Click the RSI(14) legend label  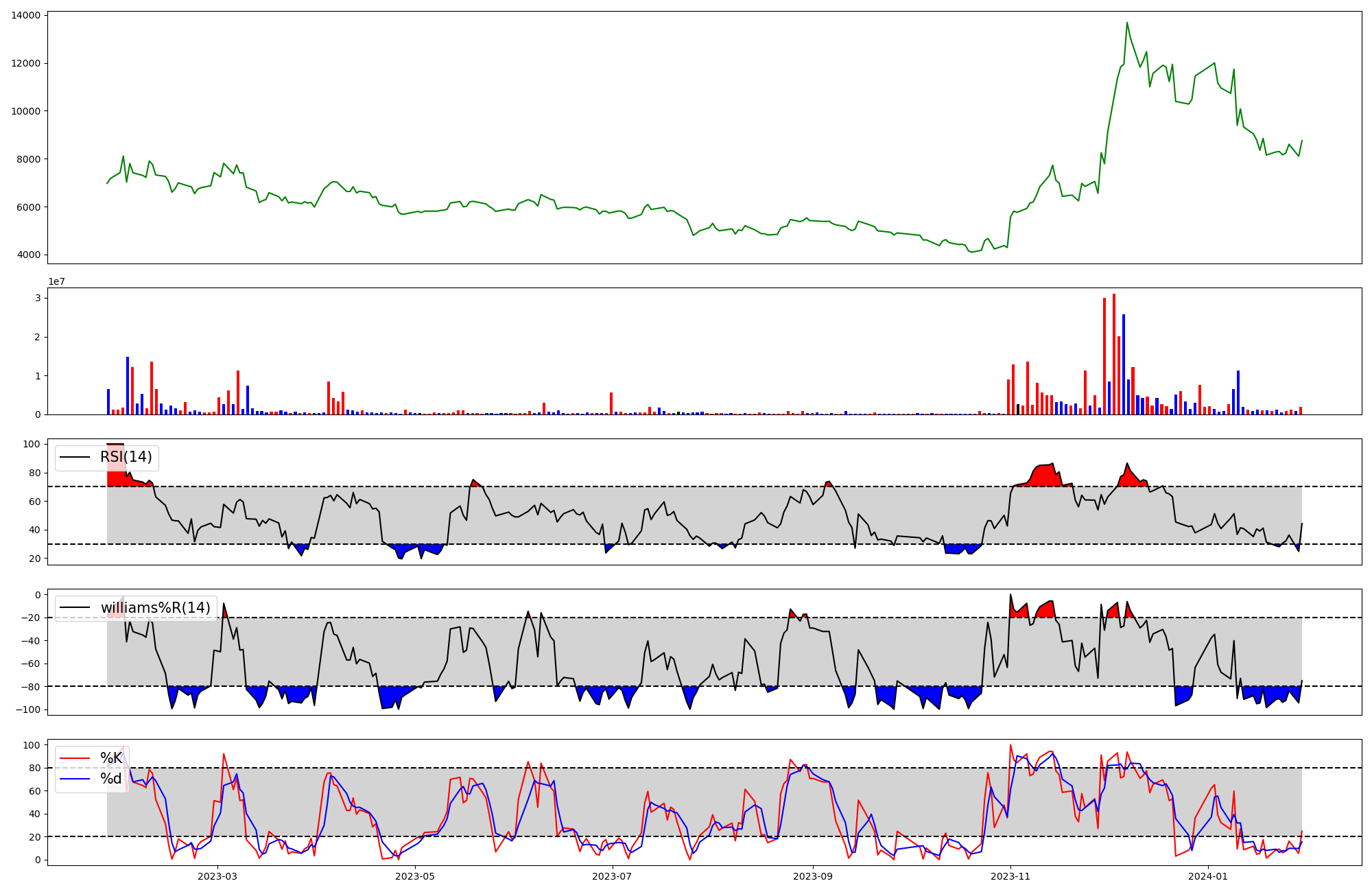point(126,457)
